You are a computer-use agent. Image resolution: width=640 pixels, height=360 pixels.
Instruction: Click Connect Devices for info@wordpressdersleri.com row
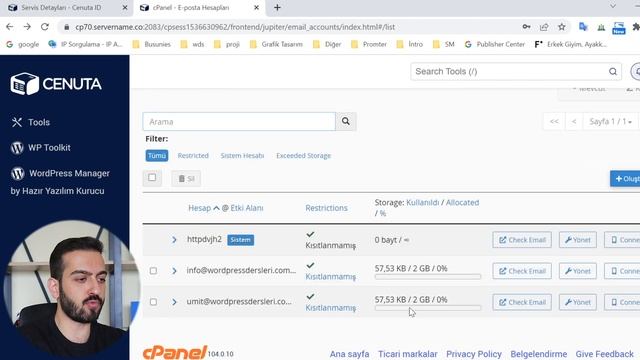(622, 271)
